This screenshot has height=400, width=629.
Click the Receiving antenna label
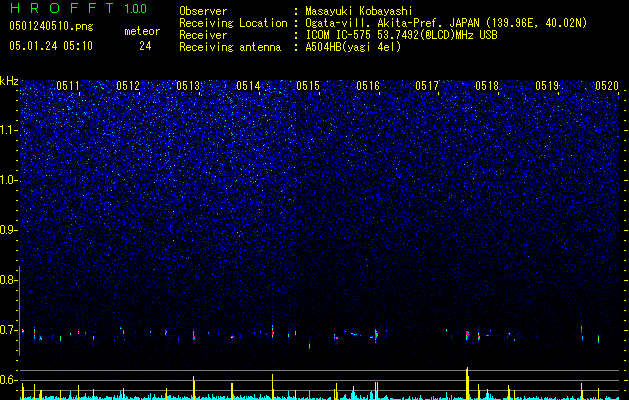coord(230,47)
